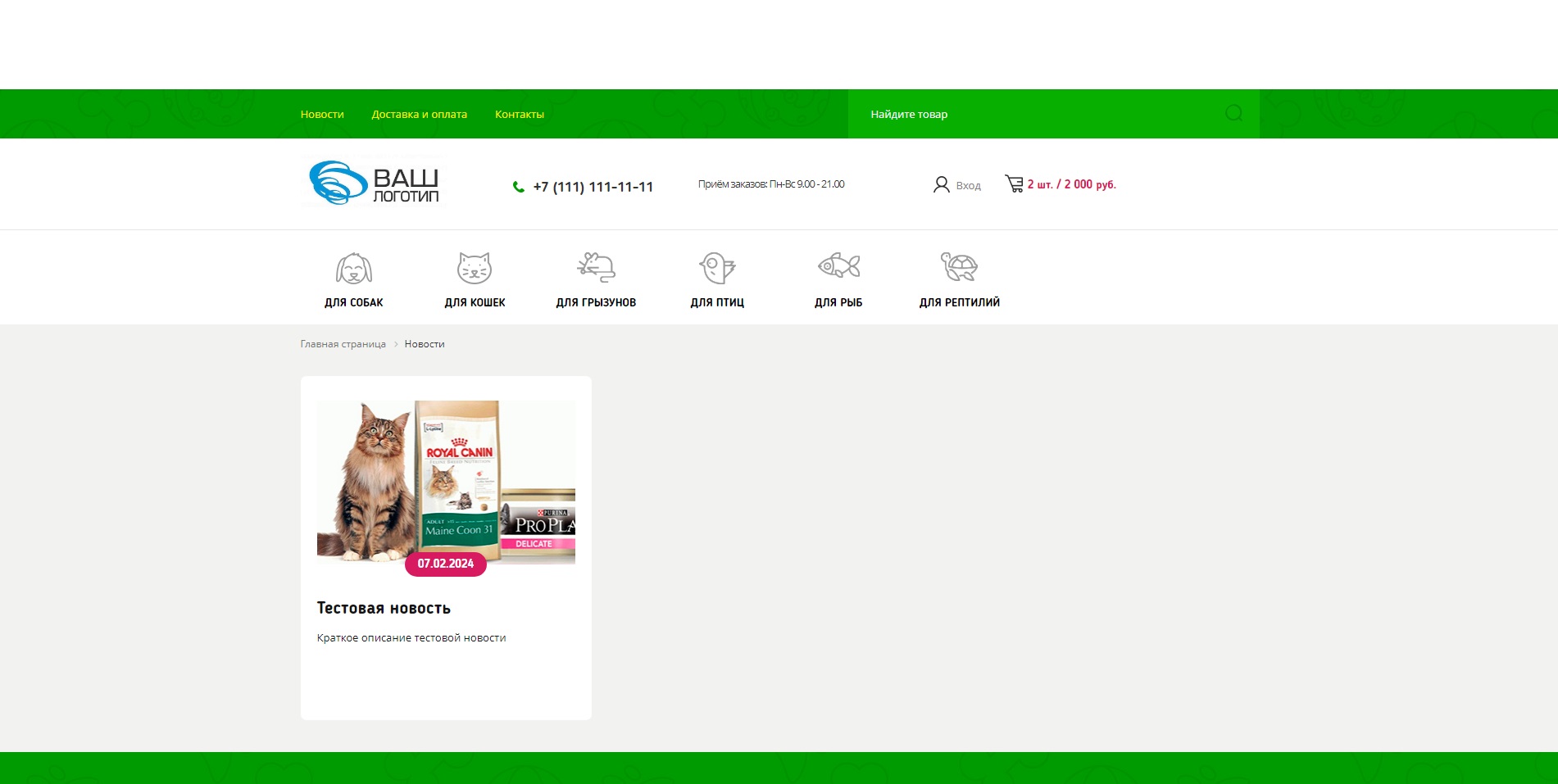Click the search magnifier icon
The height and width of the screenshot is (784, 1558).
(1233, 114)
